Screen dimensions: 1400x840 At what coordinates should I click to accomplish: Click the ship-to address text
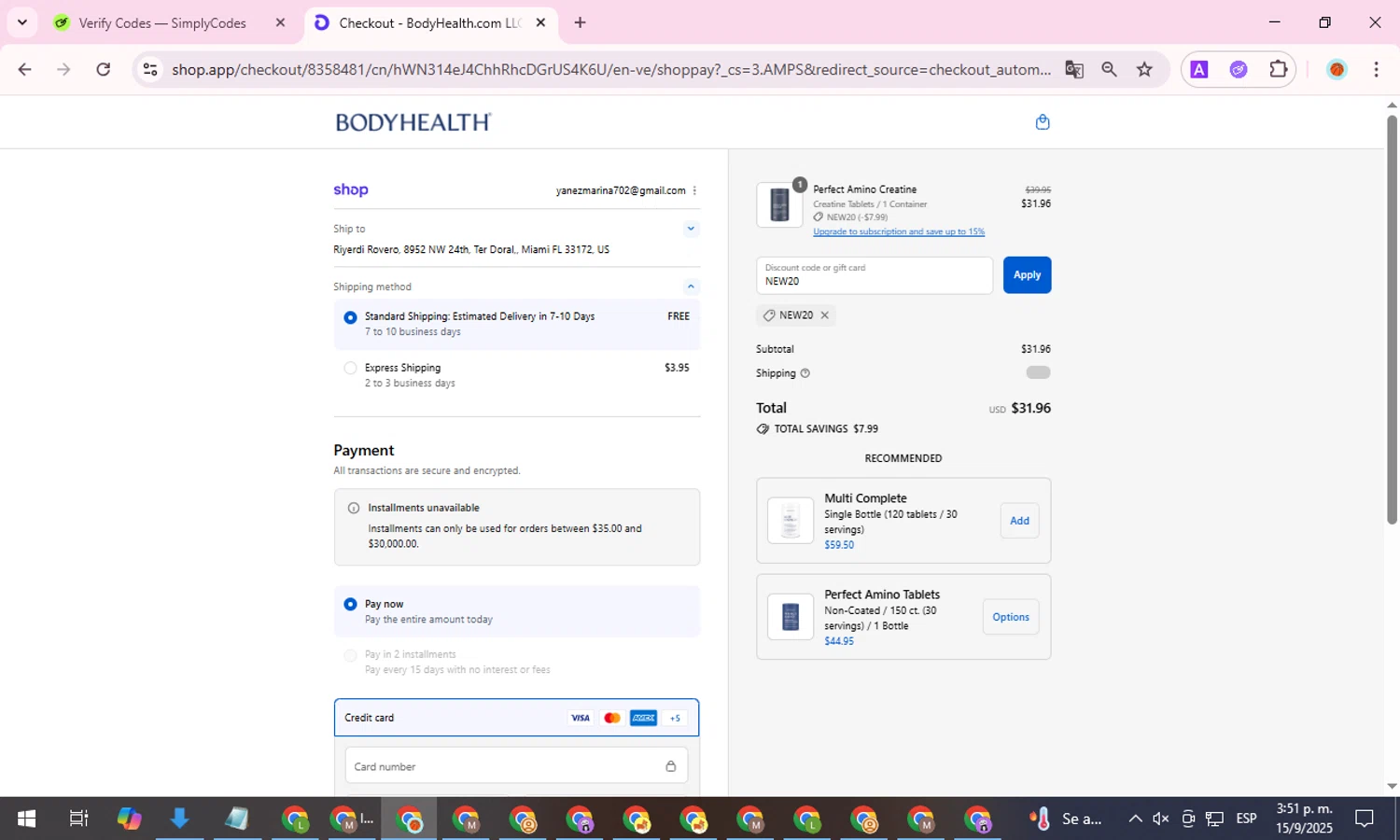click(x=471, y=250)
